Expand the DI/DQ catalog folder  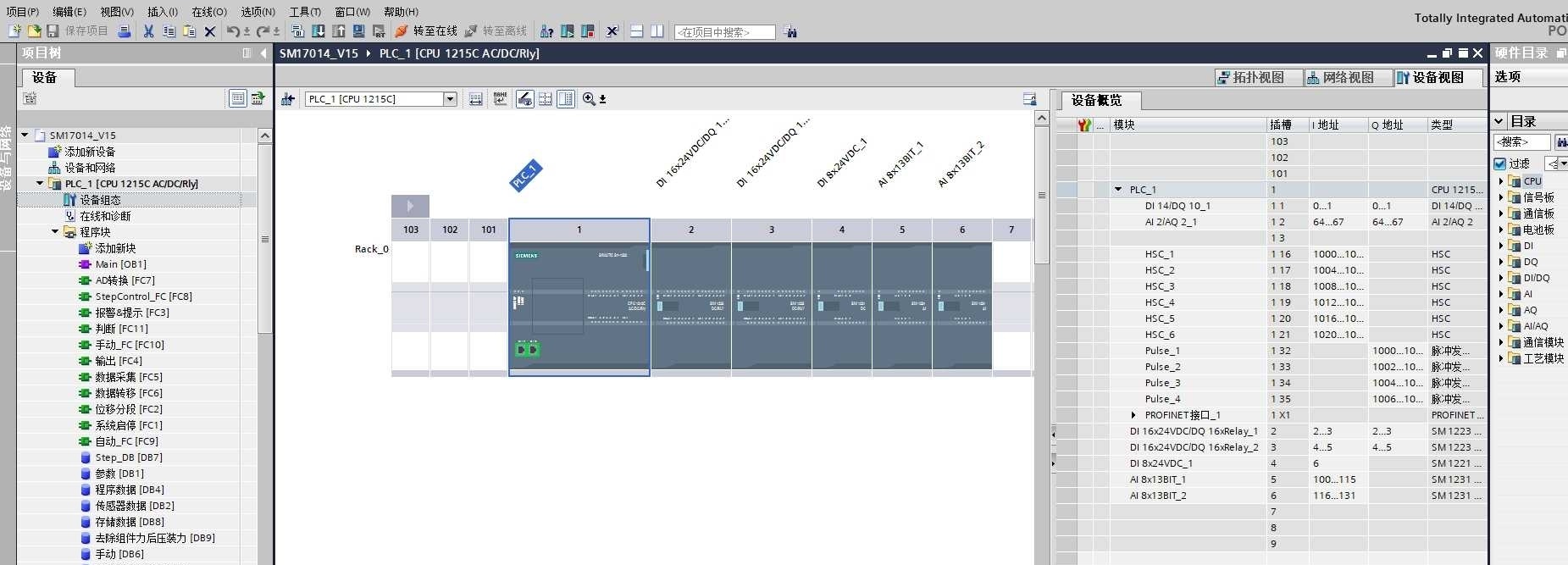point(1501,278)
